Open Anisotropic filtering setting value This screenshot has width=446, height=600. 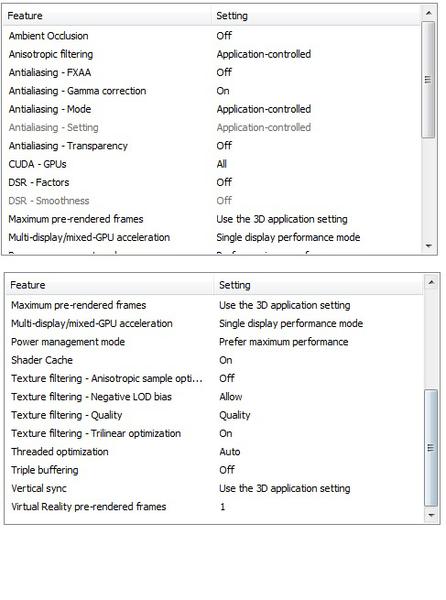[264, 54]
